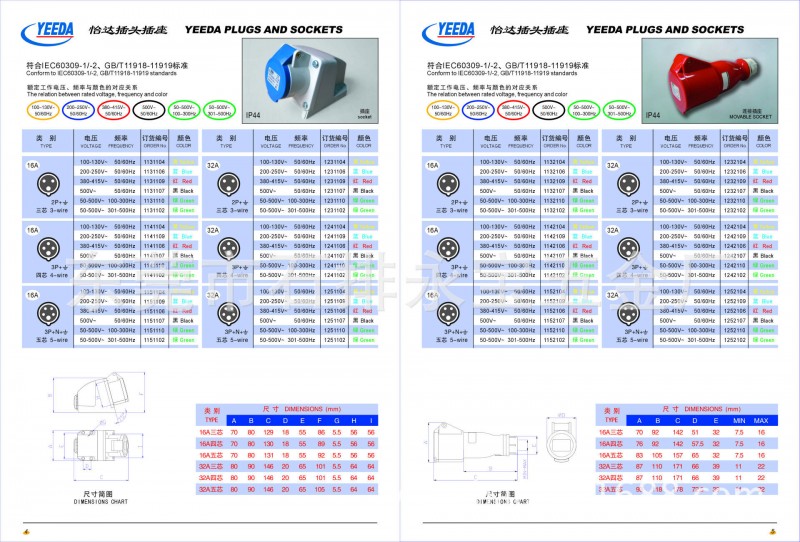Pick the 32A 3-wire pin diagram on movable socket page

coord(629,184)
